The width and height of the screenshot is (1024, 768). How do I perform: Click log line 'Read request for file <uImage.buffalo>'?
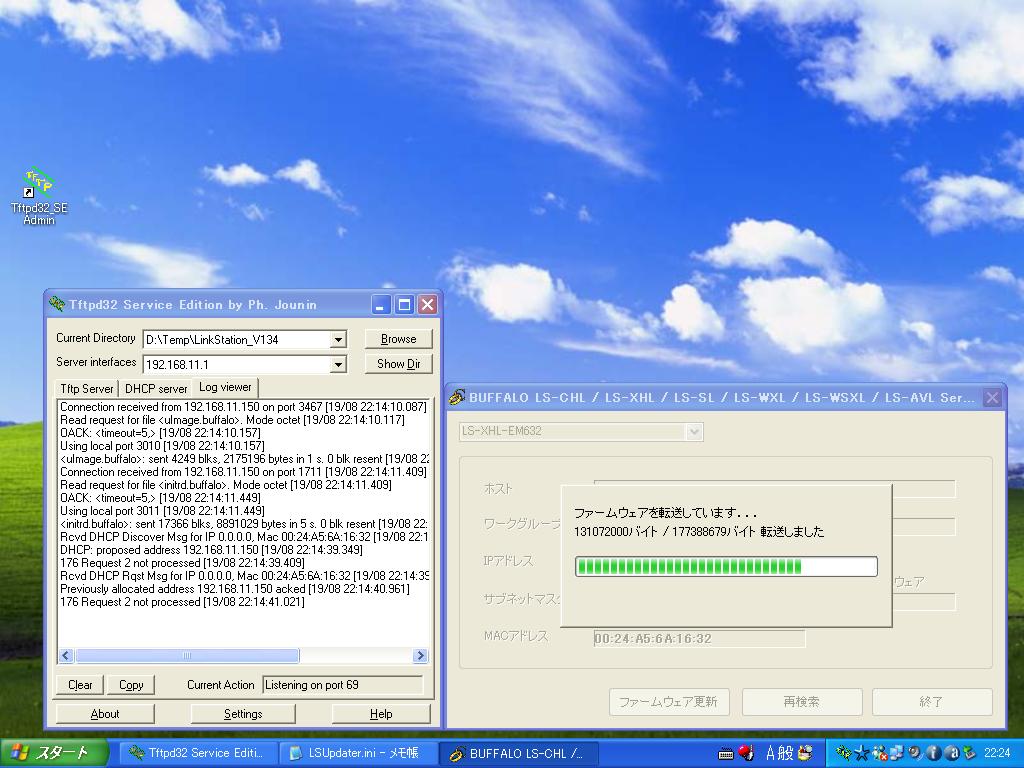point(232,420)
